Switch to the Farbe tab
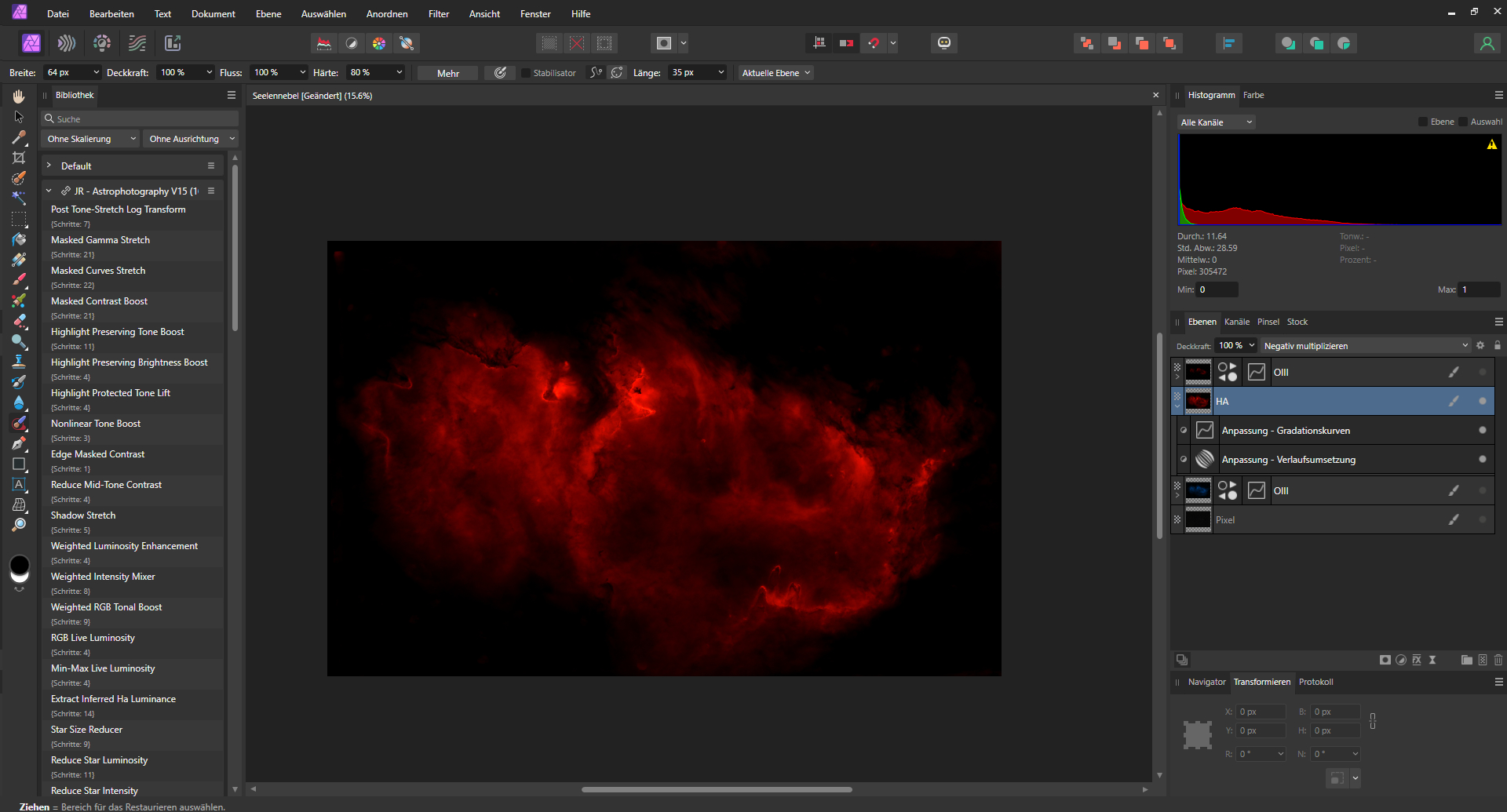This screenshot has width=1507, height=812. tap(1253, 95)
